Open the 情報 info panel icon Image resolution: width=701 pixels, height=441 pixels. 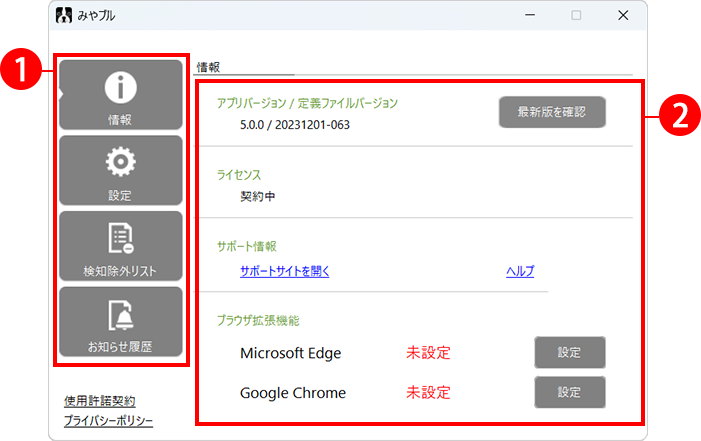point(120,90)
